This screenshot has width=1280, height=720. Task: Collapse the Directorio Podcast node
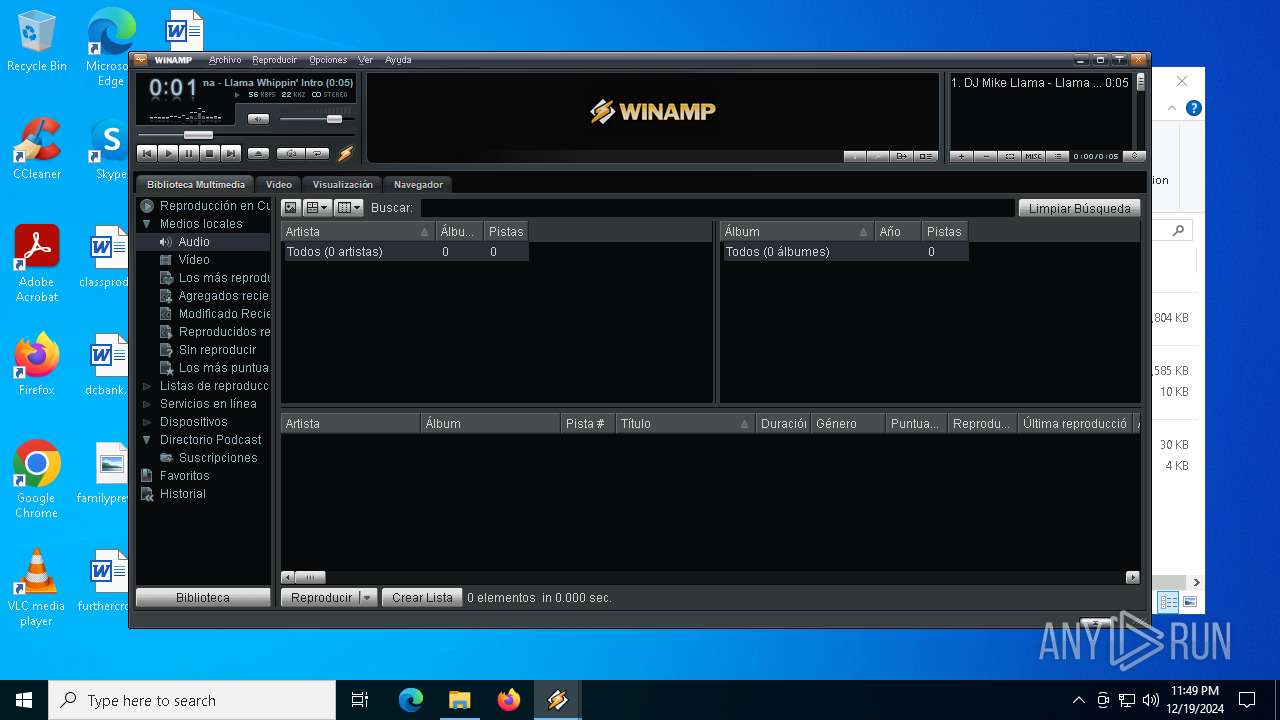tap(147, 440)
